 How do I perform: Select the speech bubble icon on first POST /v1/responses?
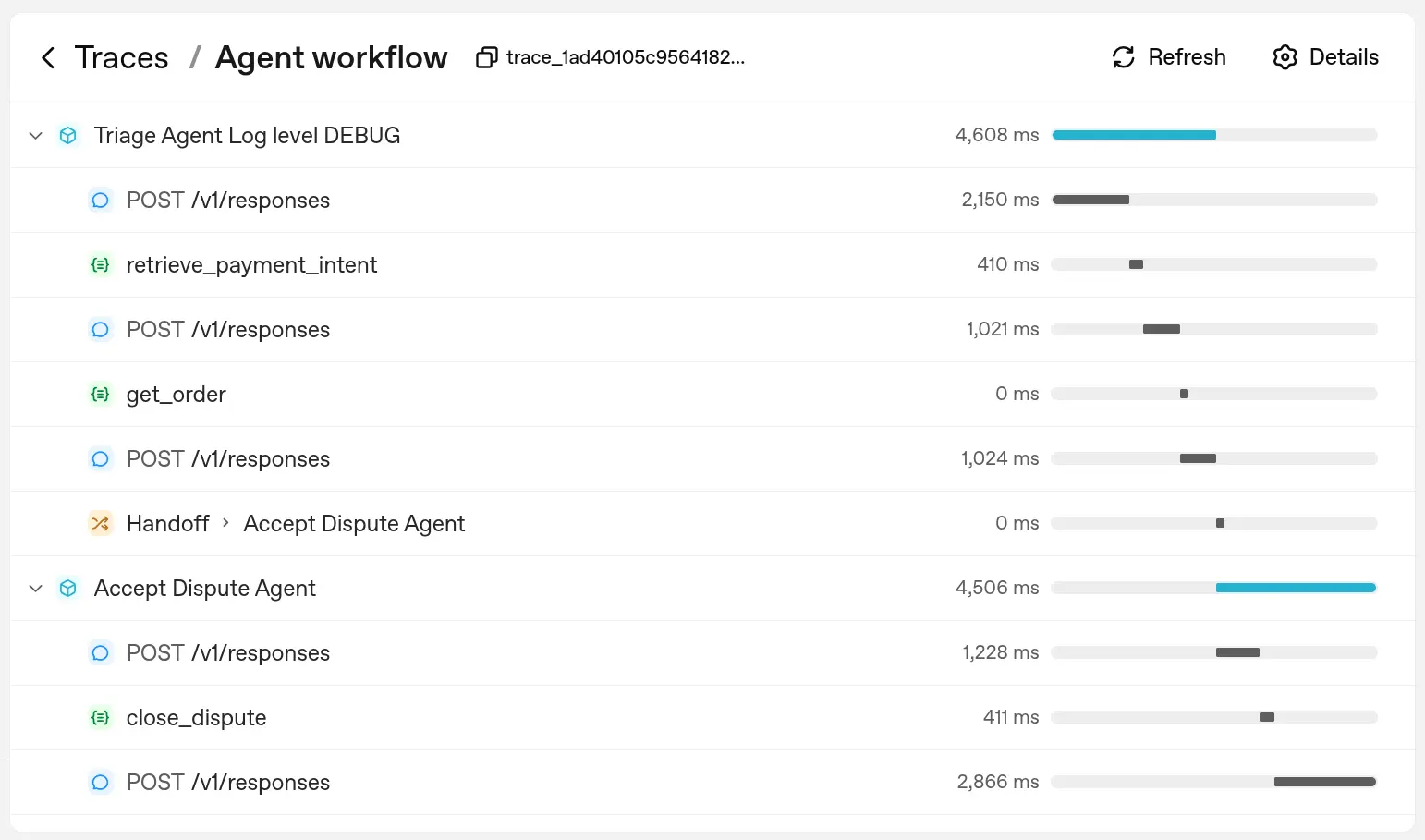100,200
